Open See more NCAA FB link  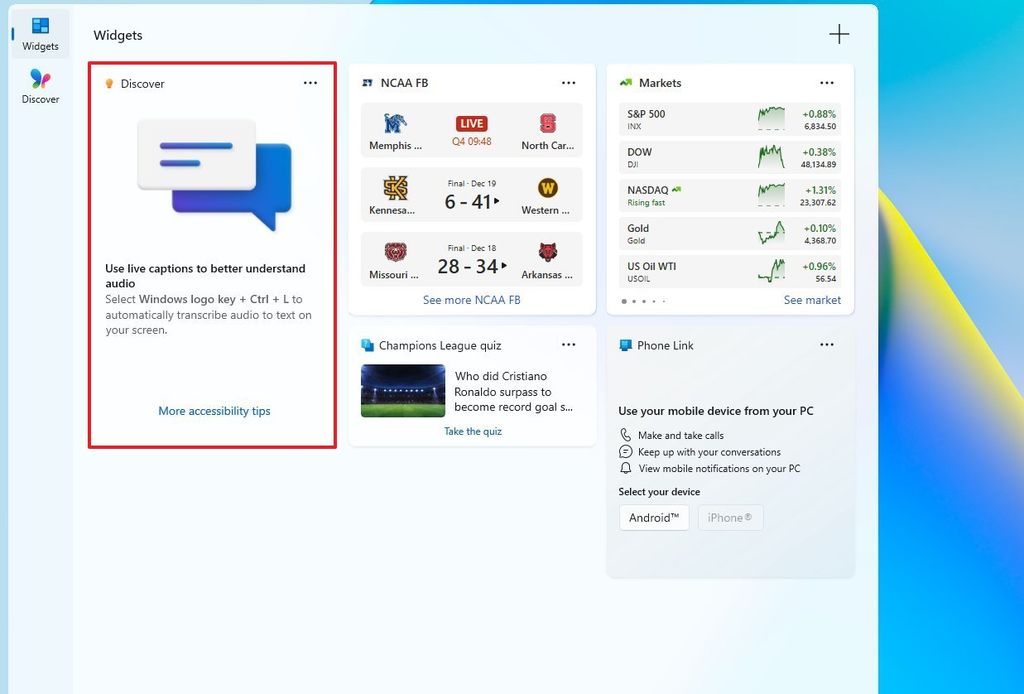[472, 300]
